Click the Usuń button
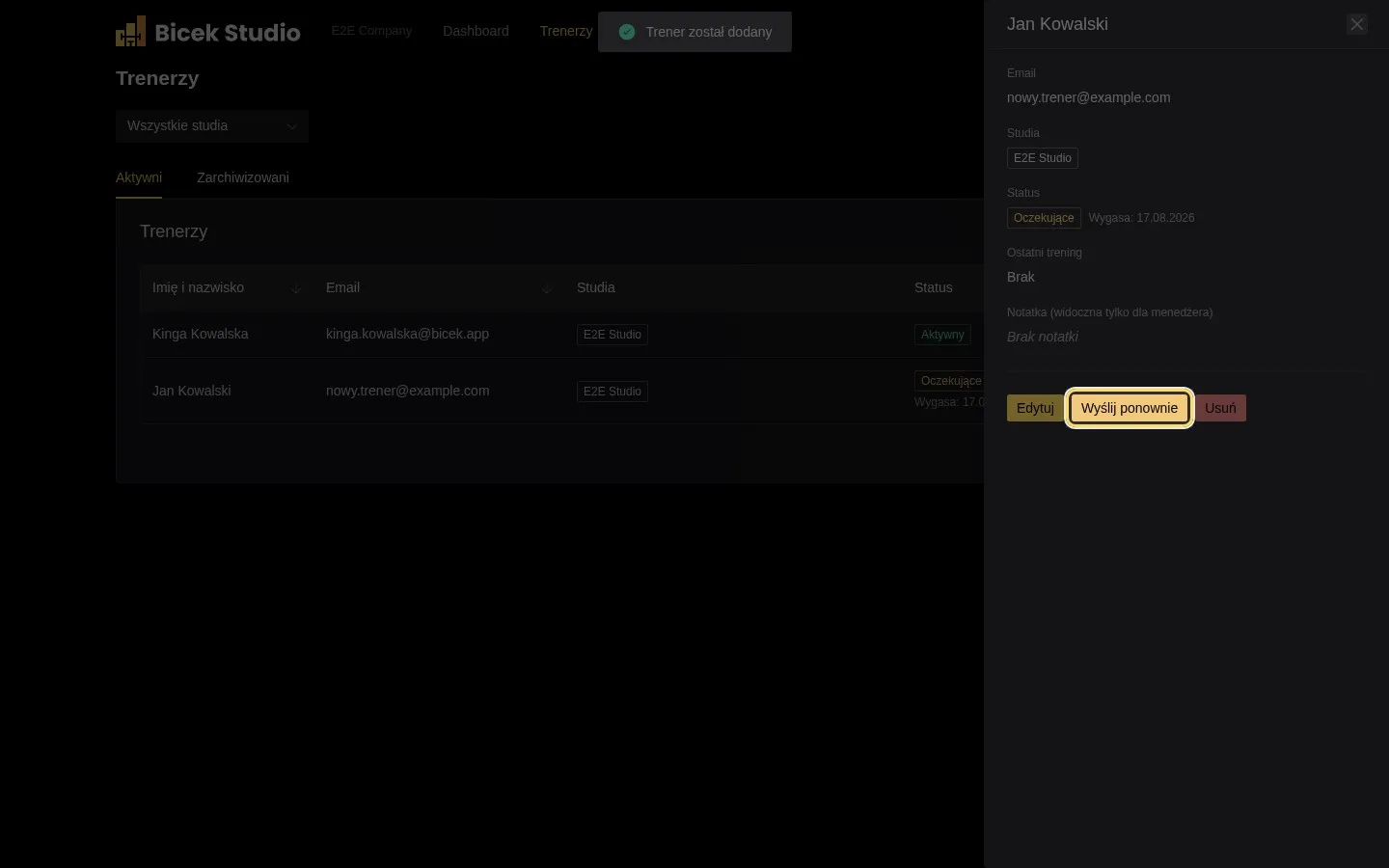 [x=1220, y=408]
